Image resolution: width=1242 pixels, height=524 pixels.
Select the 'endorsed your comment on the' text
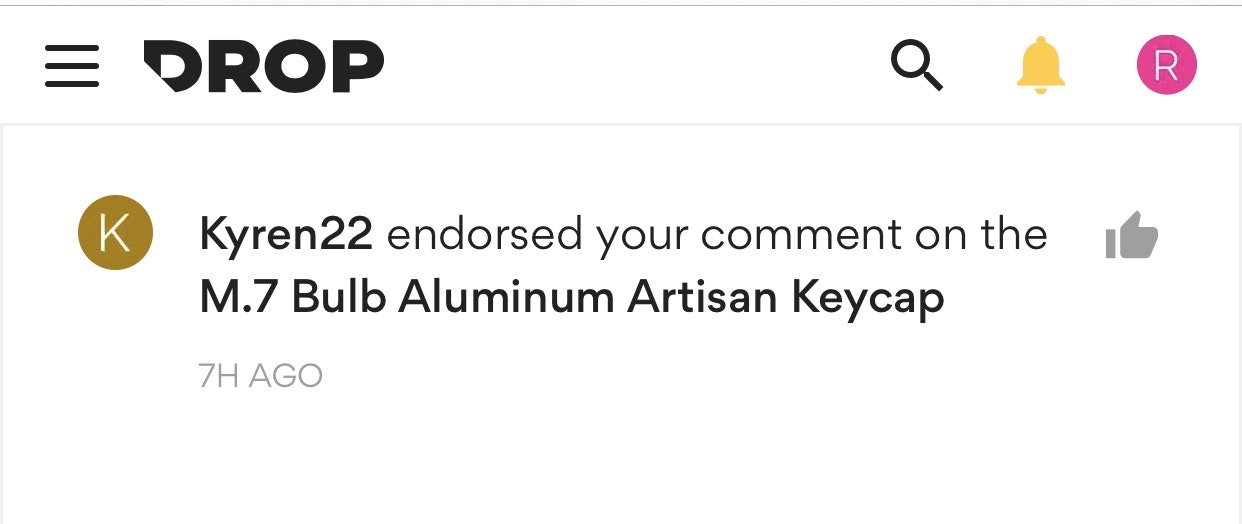[x=716, y=235]
